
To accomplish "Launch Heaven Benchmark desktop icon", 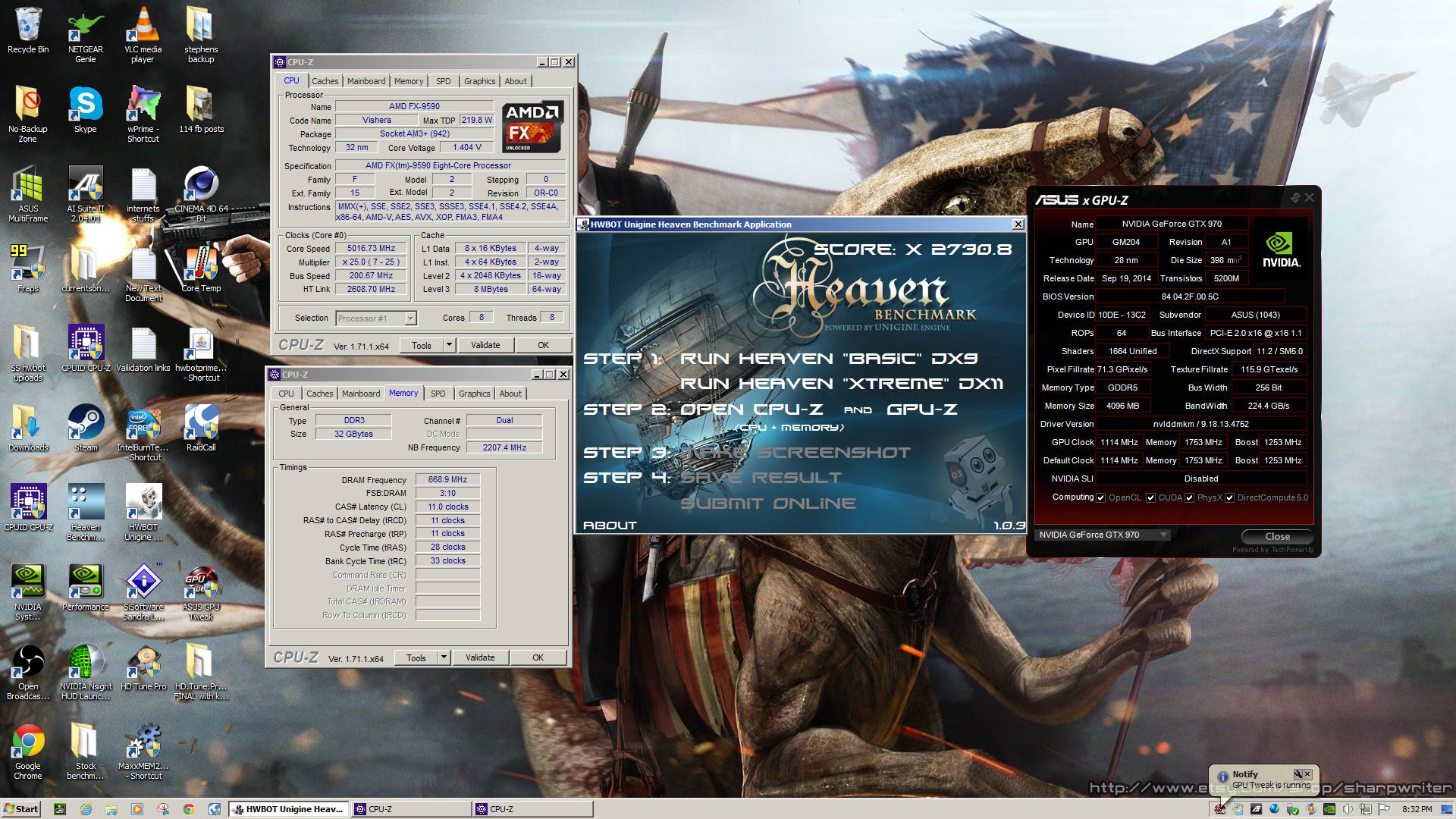I will pyautogui.click(x=86, y=513).
